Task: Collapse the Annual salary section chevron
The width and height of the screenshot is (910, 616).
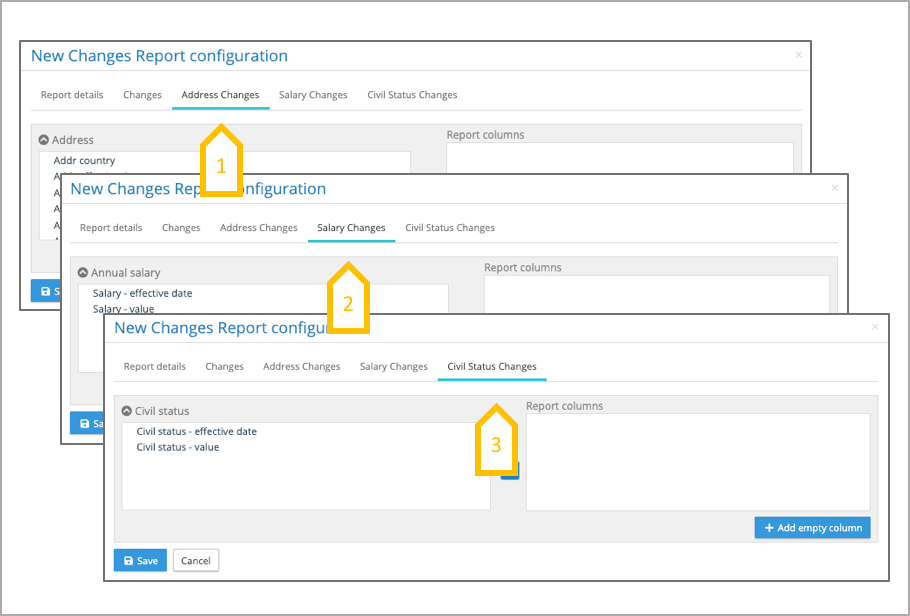Action: 83,272
